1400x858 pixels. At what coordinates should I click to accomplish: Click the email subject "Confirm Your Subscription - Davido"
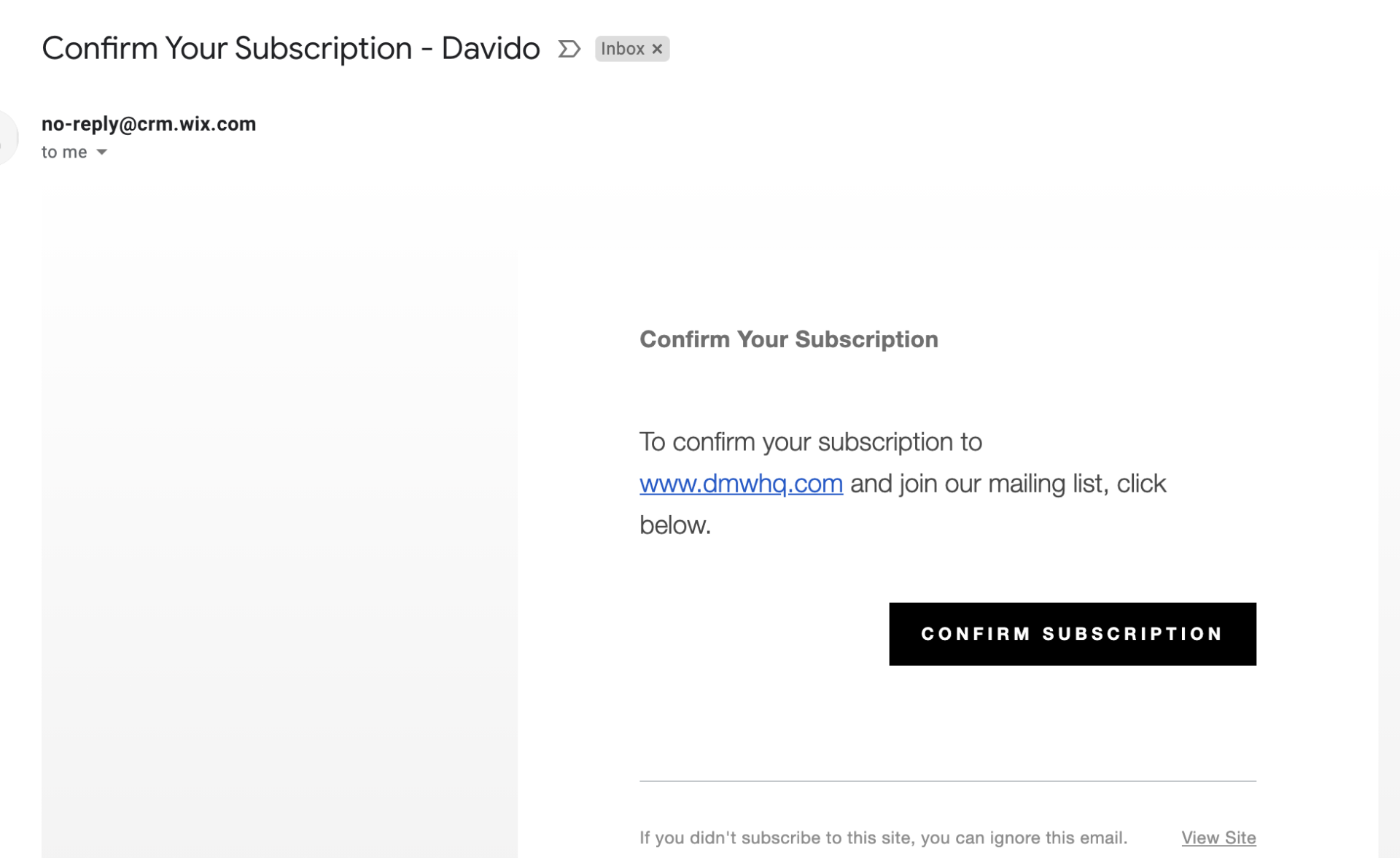[290, 49]
